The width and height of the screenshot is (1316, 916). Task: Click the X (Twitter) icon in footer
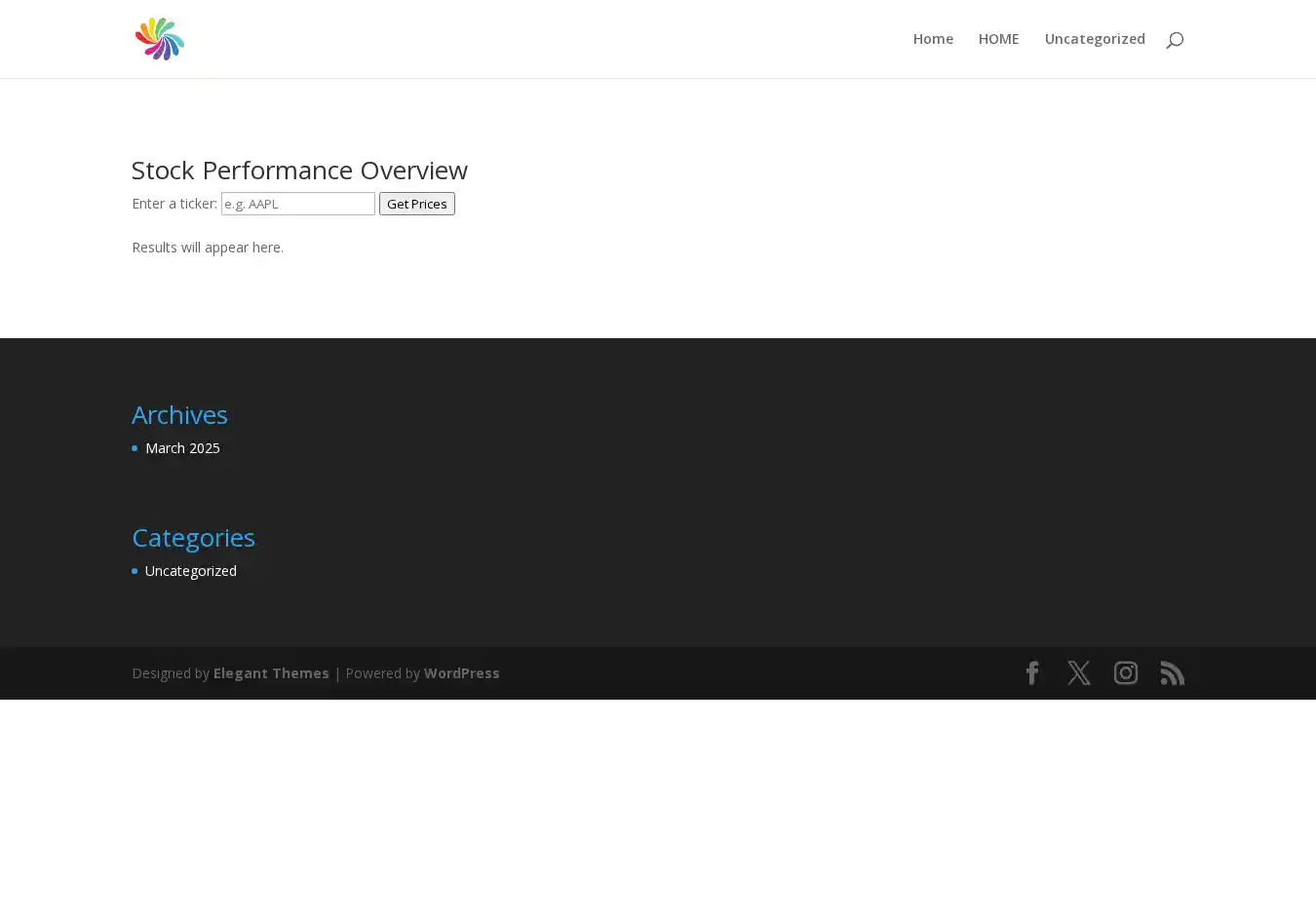tap(1078, 673)
